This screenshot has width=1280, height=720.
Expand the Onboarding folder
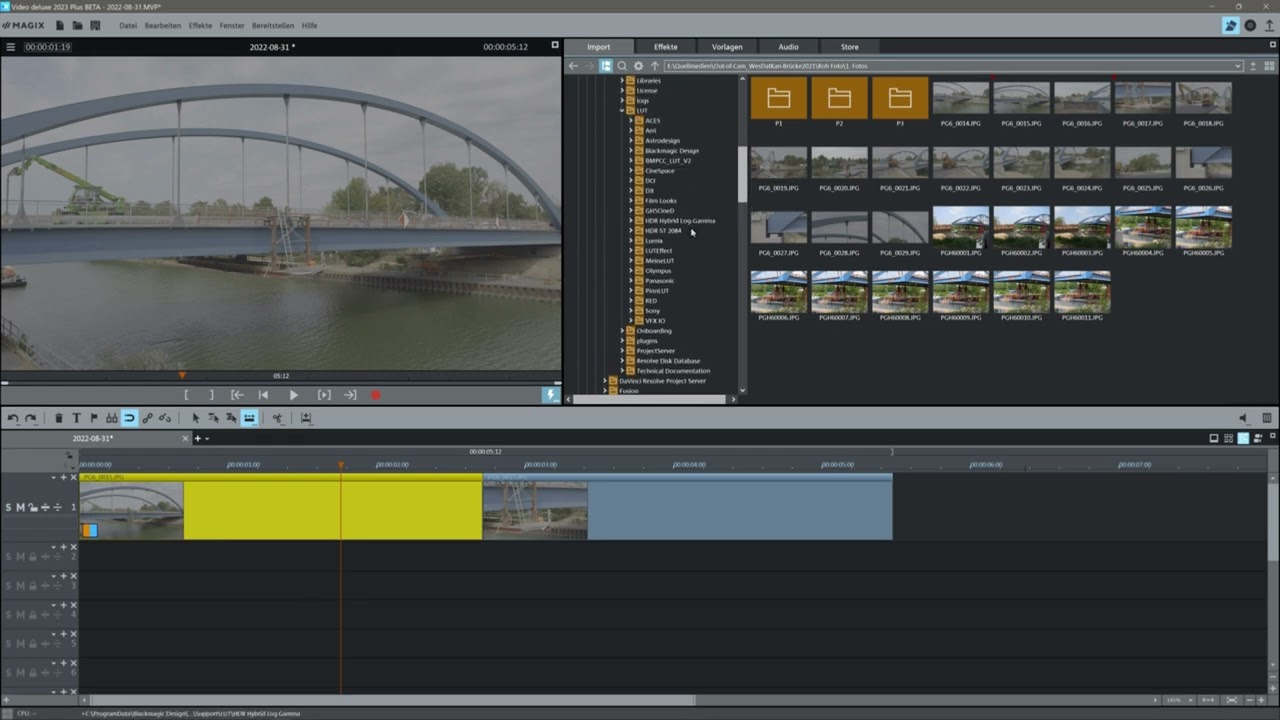click(622, 331)
